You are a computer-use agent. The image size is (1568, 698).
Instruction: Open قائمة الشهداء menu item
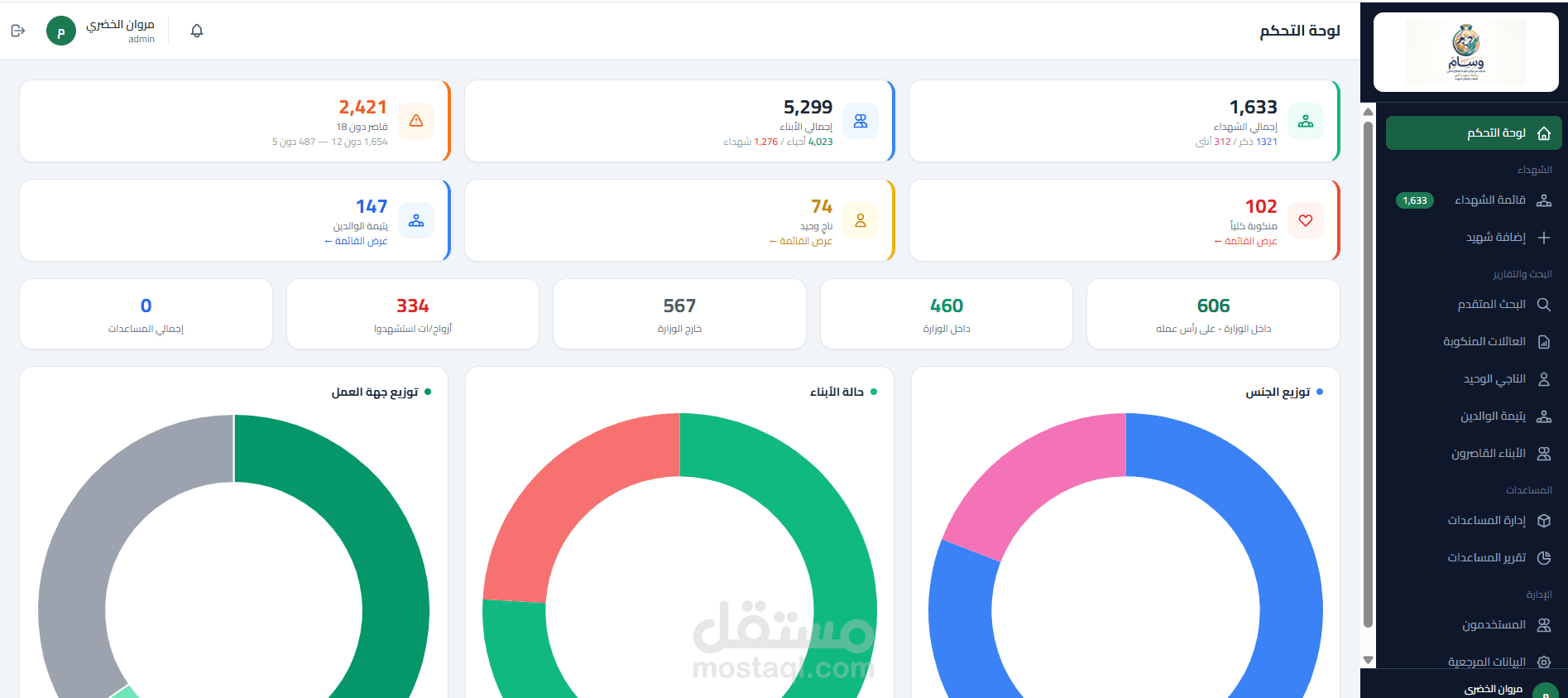pyautogui.click(x=1474, y=200)
